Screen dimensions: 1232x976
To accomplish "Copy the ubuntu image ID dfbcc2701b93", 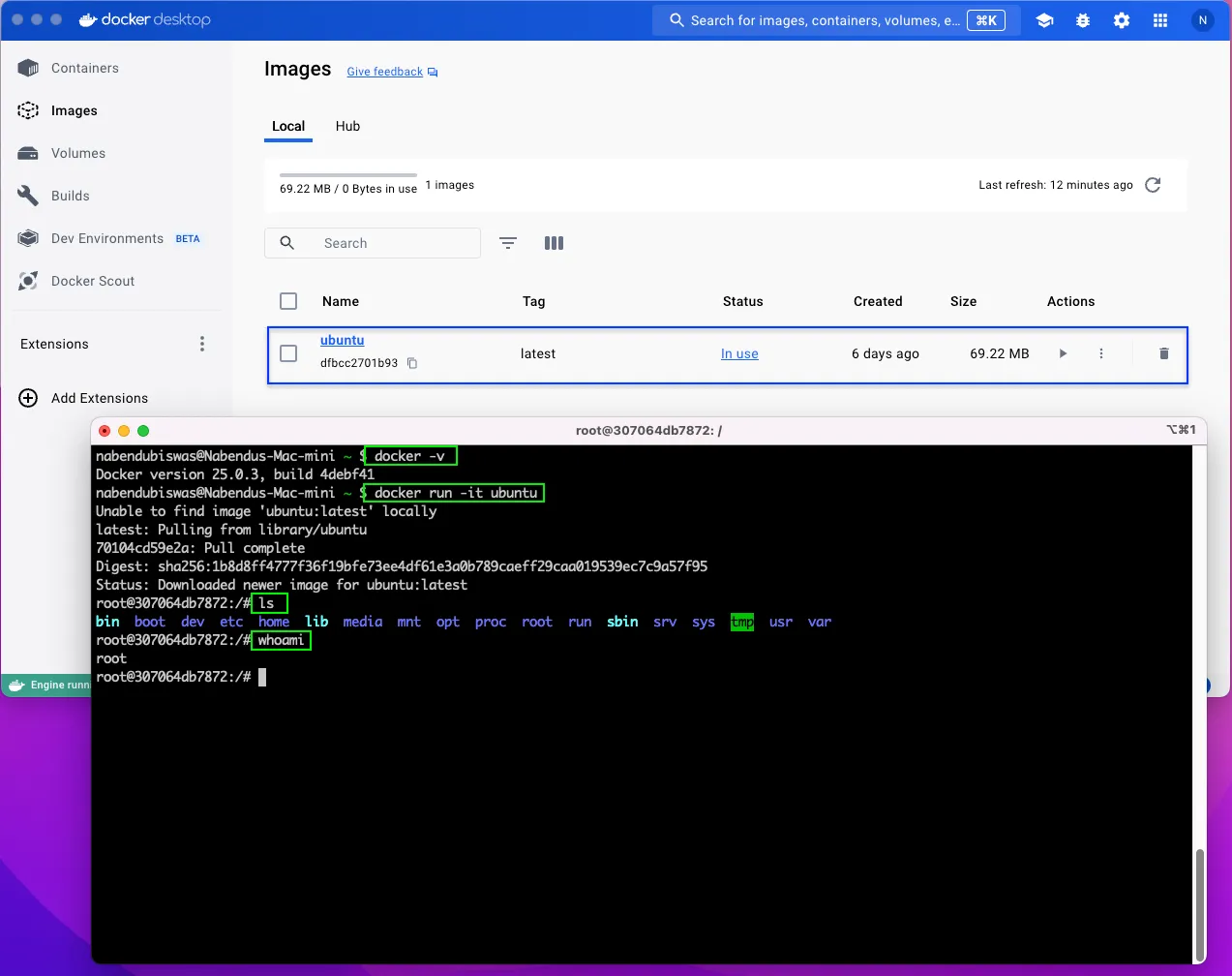I will point(412,363).
